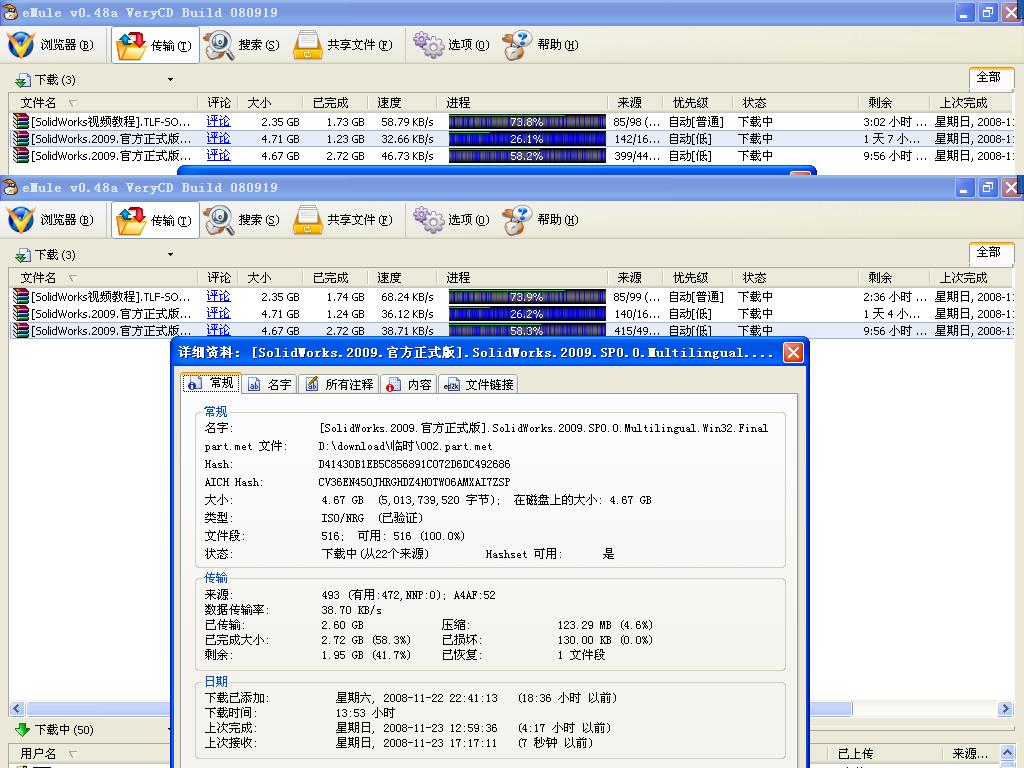Click file icon of 38.71 KB/s row

21,330
